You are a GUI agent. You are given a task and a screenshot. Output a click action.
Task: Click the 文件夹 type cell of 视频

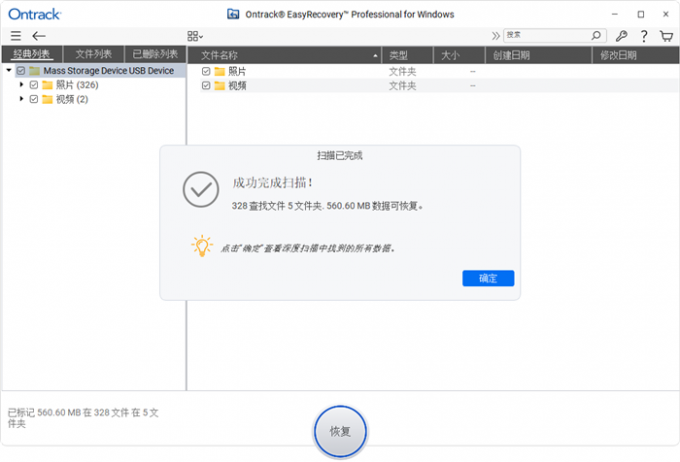[402, 85]
